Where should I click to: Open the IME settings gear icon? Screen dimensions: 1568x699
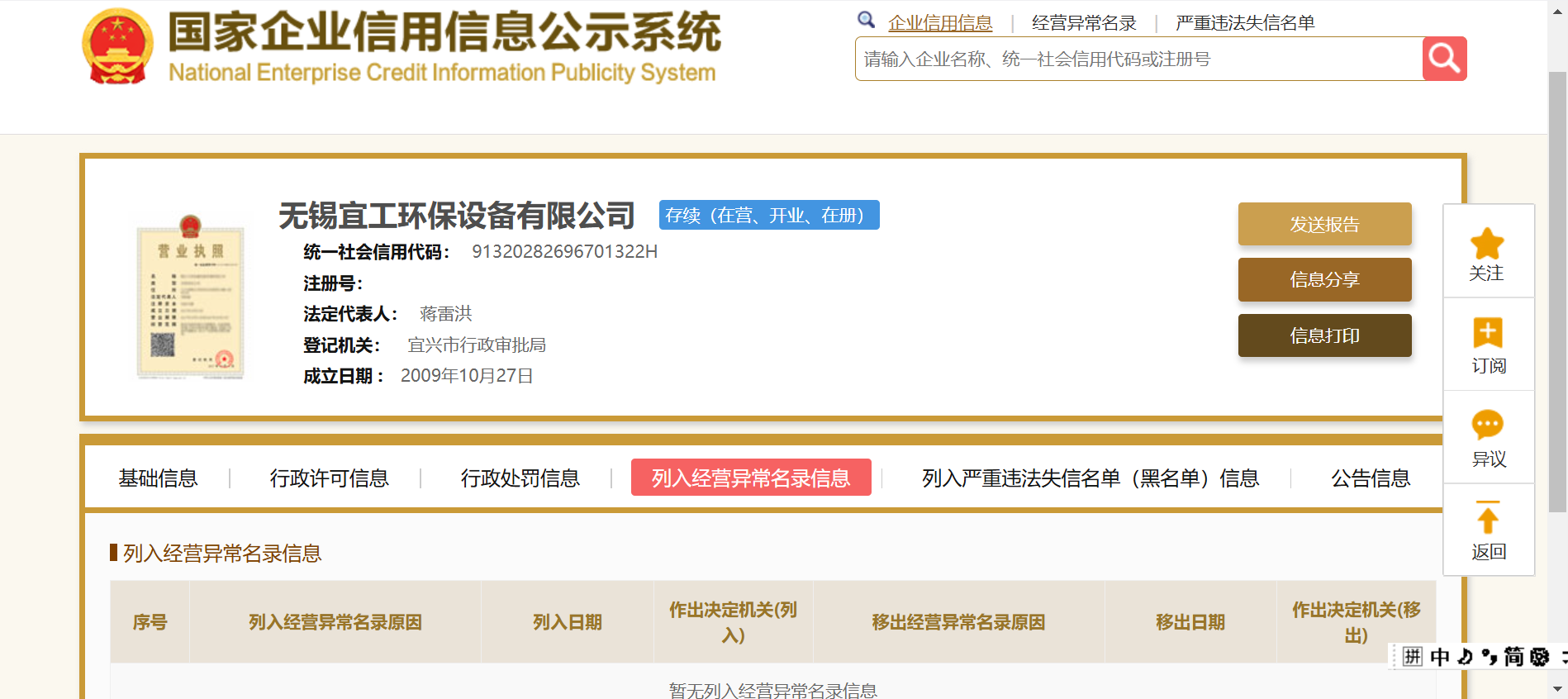pos(1540,657)
